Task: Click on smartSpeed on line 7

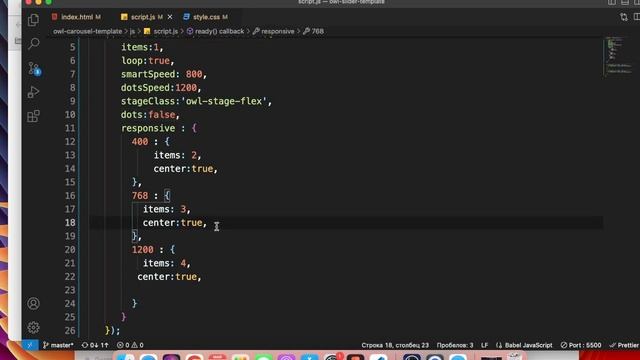Action: click(148, 74)
